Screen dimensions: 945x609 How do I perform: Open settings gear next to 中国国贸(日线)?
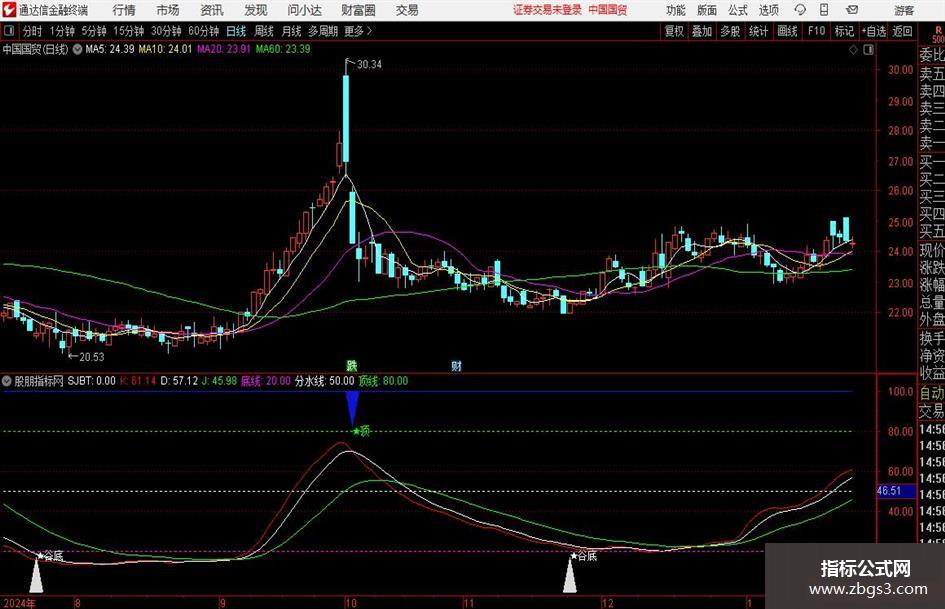point(77,49)
